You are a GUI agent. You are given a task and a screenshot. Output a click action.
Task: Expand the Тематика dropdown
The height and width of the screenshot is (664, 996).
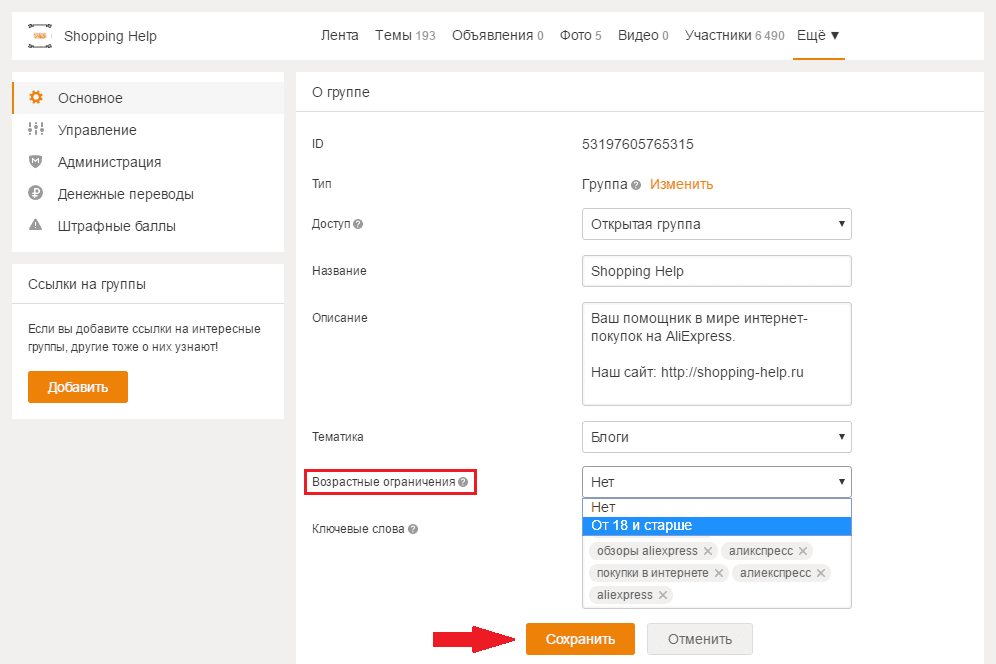pyautogui.click(x=716, y=437)
